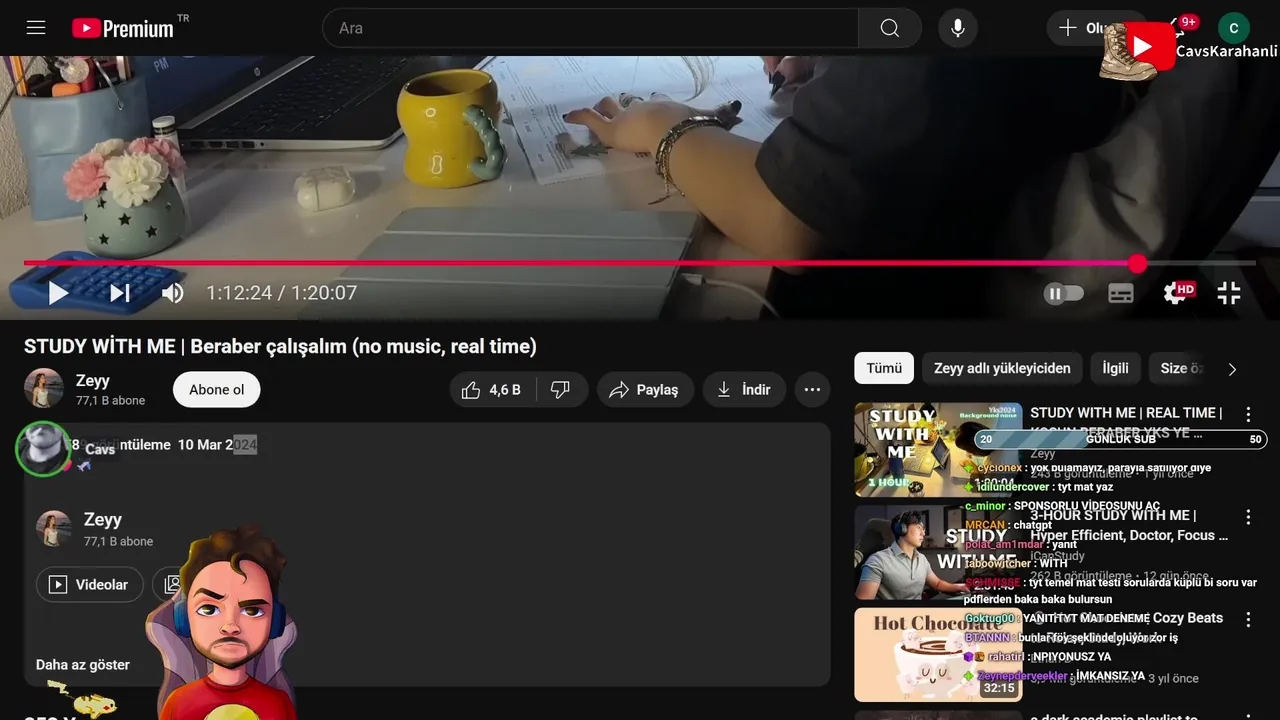Toggle subtitles captions button
Screen dimensions: 1280x720
[1121, 293]
